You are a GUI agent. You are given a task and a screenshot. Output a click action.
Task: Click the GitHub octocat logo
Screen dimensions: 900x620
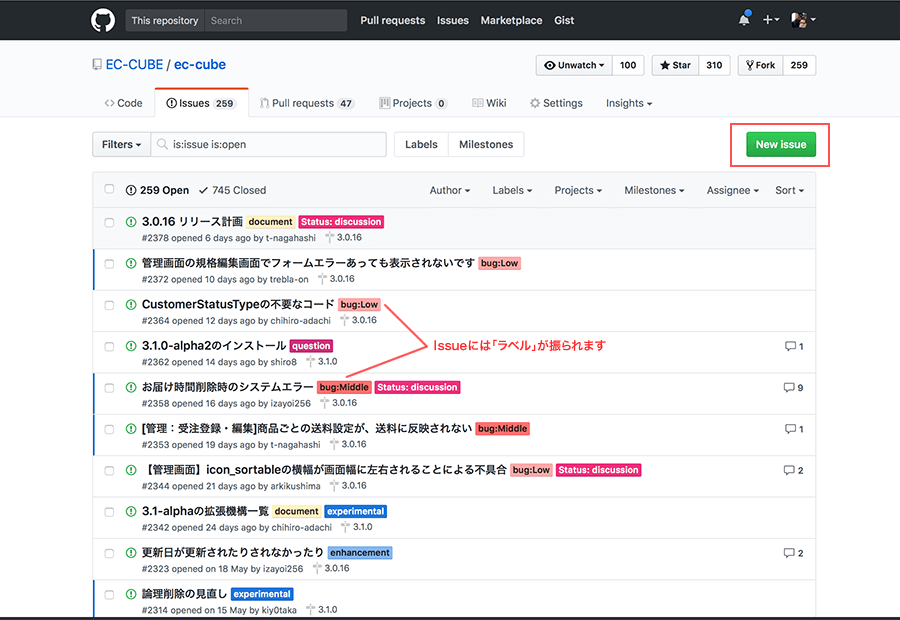coord(103,20)
